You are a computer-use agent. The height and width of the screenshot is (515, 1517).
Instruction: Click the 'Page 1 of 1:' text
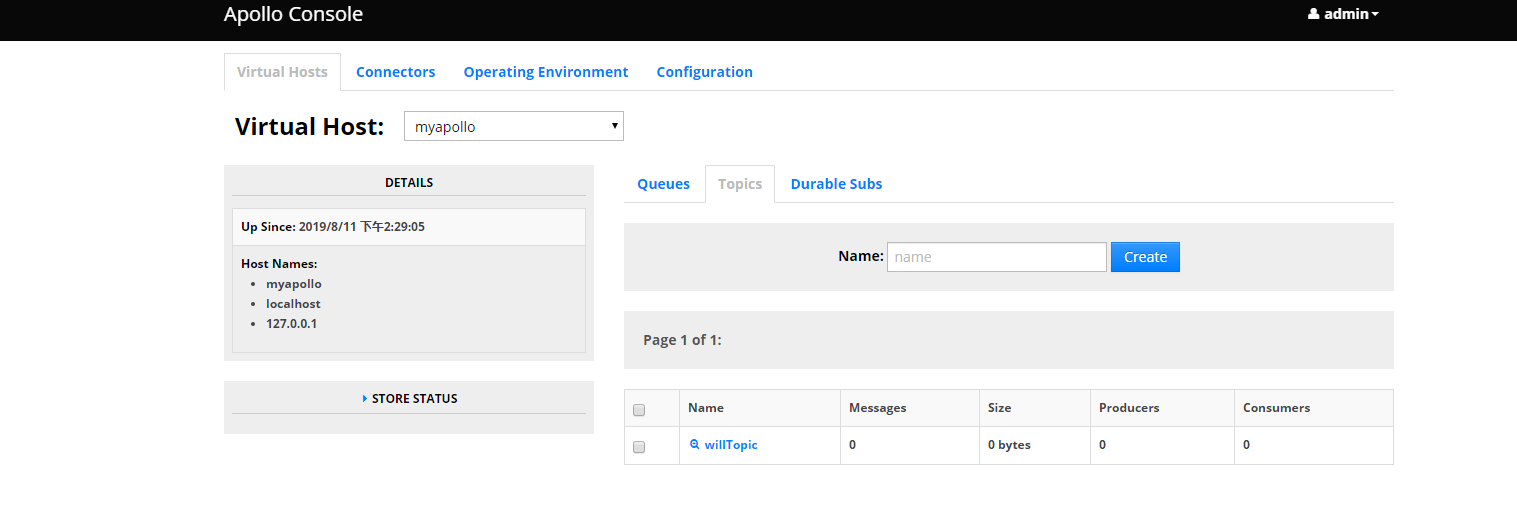coord(682,340)
